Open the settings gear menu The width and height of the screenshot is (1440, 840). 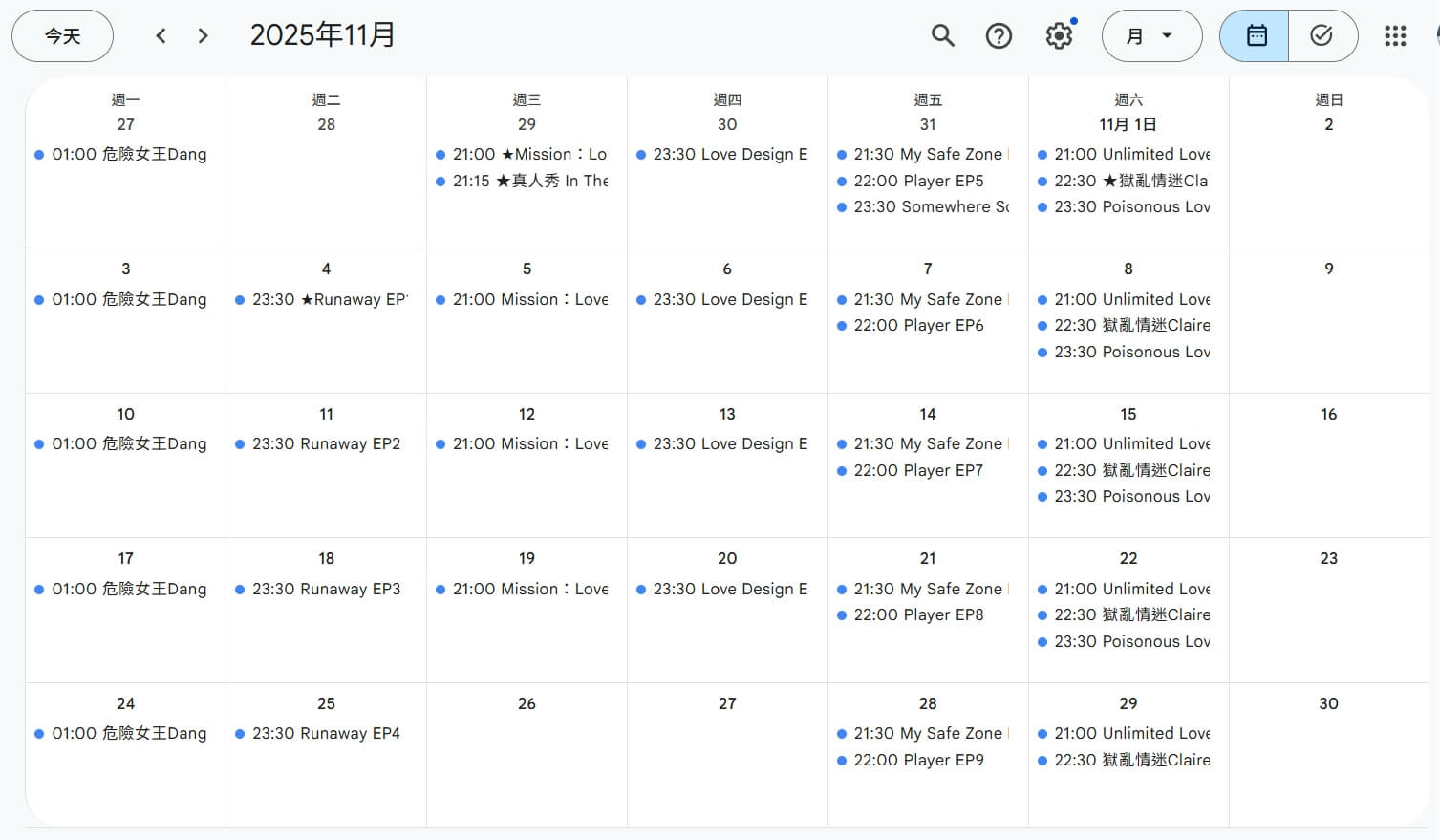[x=1059, y=36]
